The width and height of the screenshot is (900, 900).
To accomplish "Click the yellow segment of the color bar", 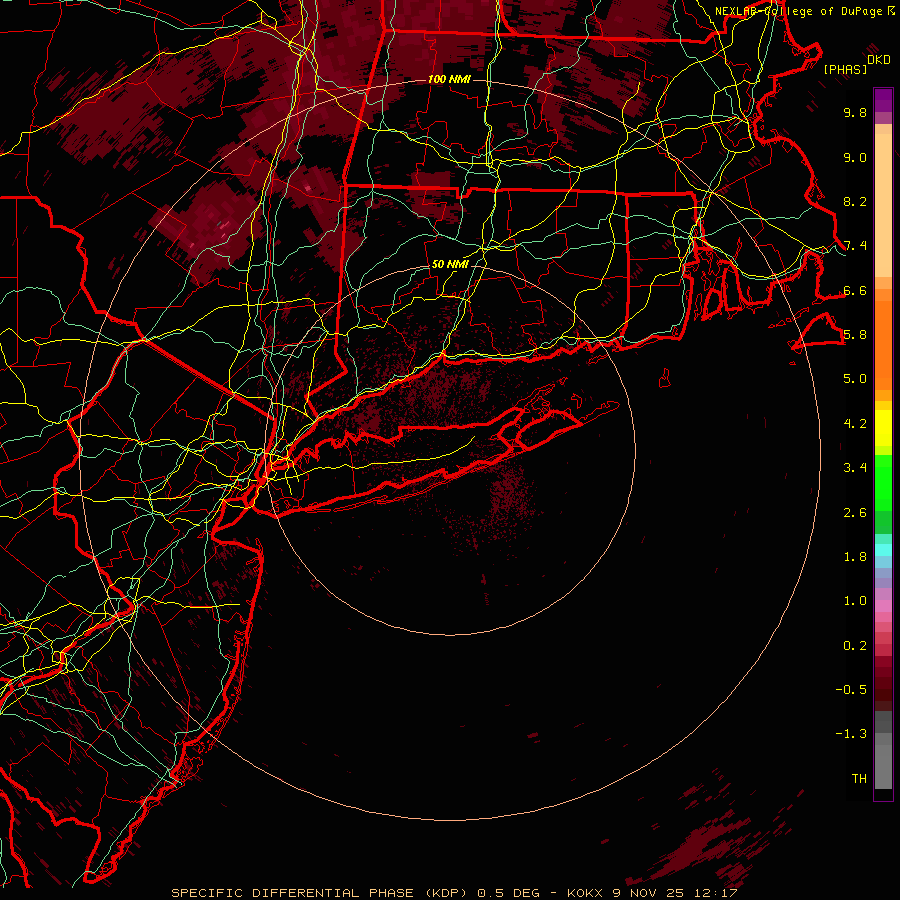I will [883, 428].
